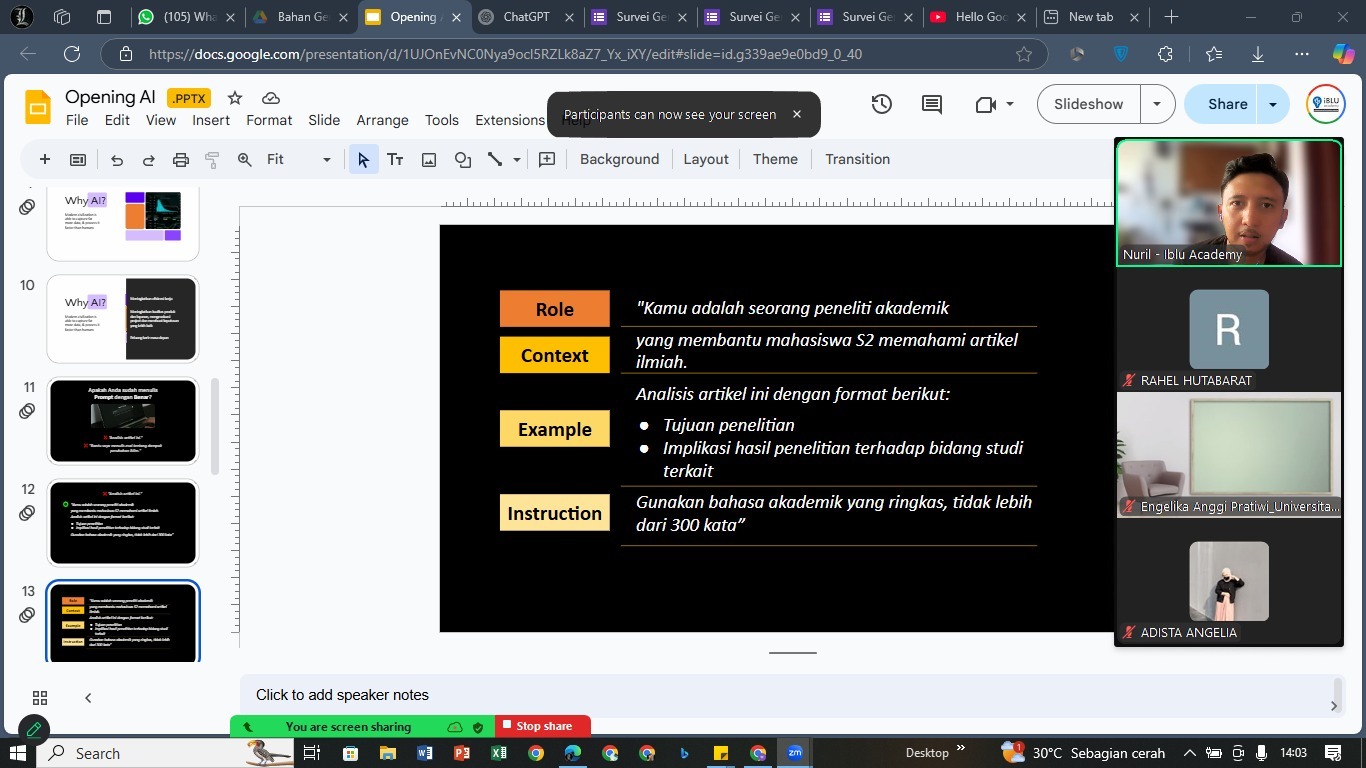Expand the Meet camera dropdown arrow
The height and width of the screenshot is (768, 1366).
tap(1010, 104)
